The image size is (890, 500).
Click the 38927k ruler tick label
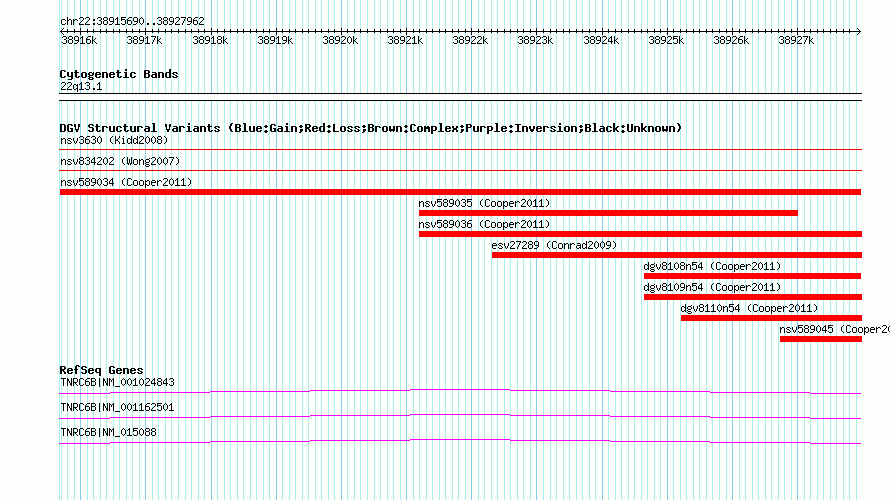(x=796, y=40)
